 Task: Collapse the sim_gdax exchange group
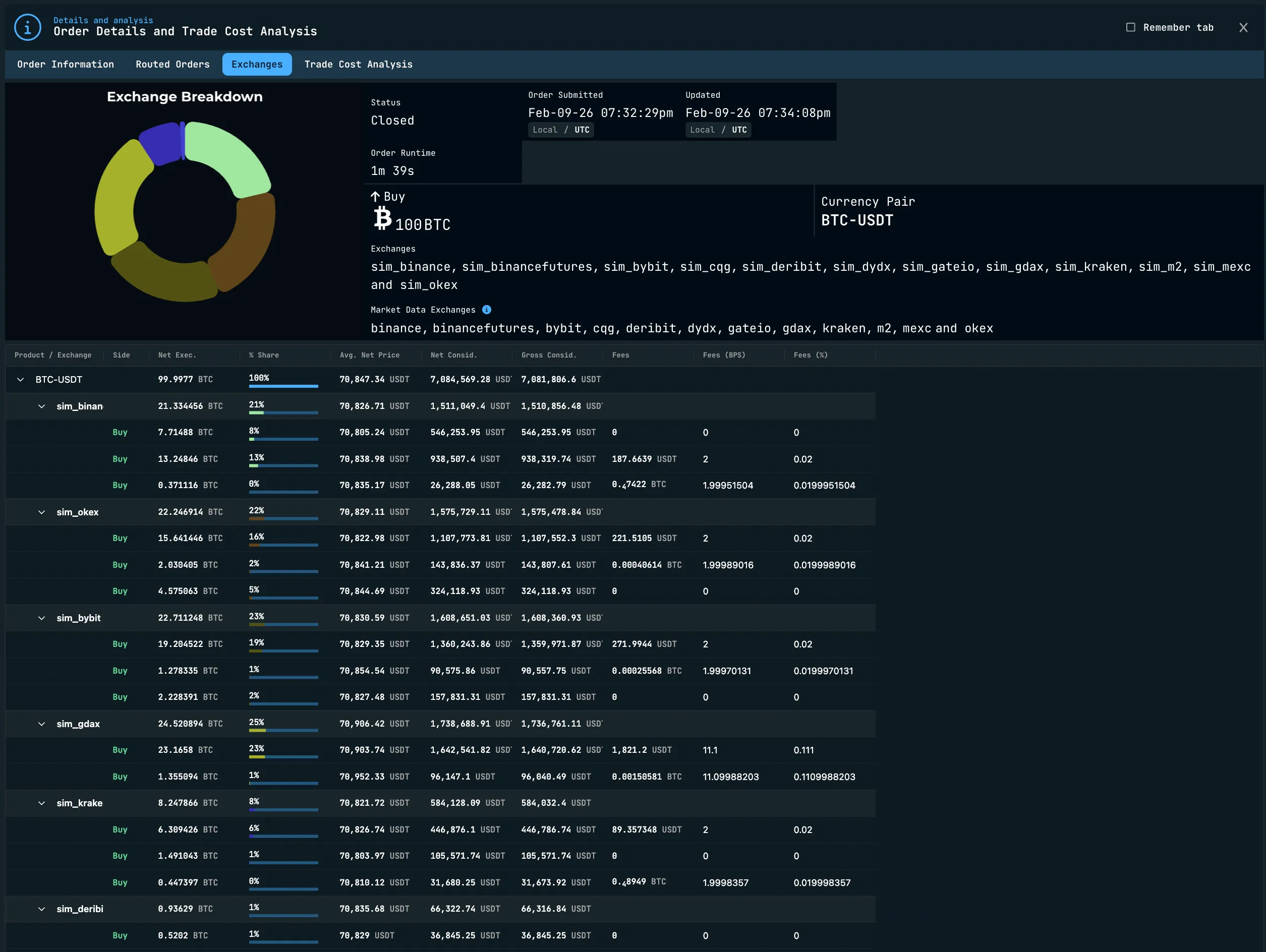42,724
